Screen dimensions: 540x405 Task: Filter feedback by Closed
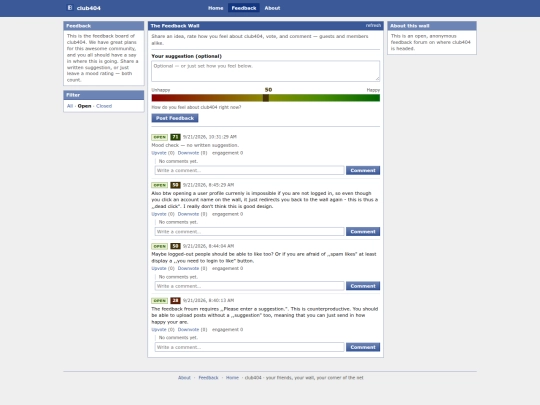[104, 106]
